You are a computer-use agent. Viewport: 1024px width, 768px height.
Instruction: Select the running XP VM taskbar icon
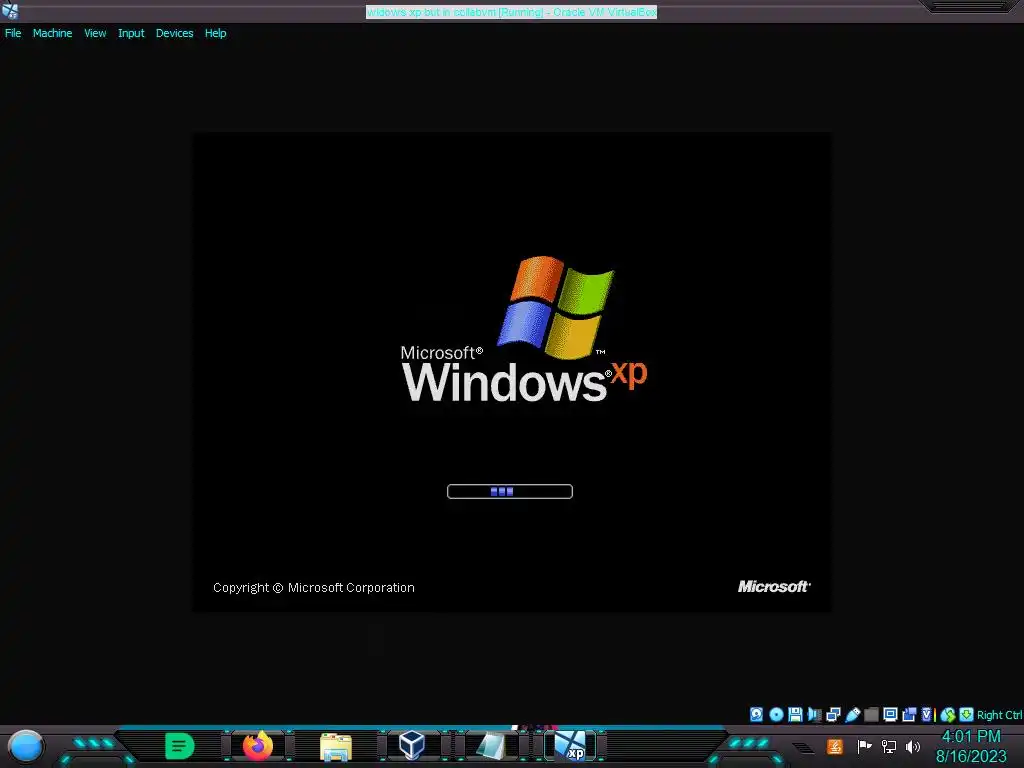coord(570,746)
